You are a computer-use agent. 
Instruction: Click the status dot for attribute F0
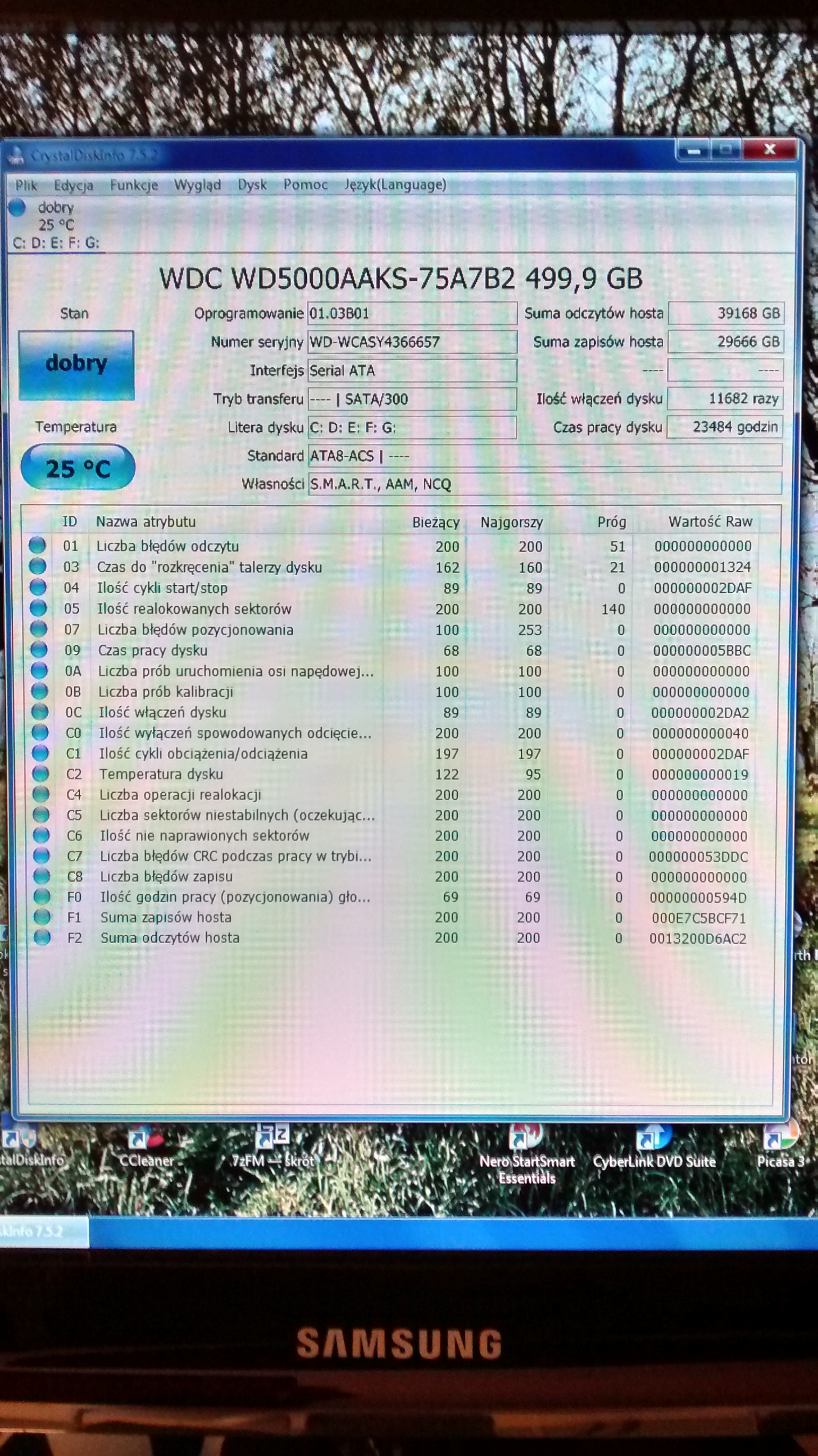coord(42,897)
